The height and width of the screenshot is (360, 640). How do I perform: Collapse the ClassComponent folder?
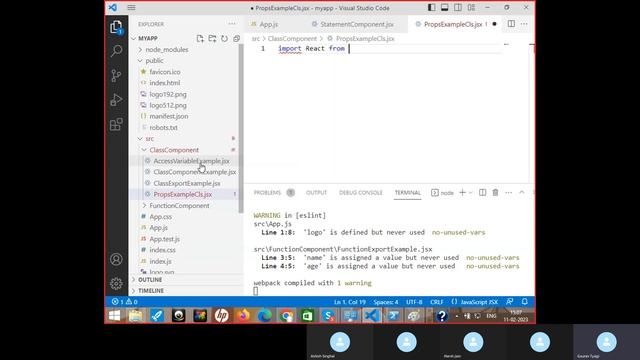tap(144, 150)
